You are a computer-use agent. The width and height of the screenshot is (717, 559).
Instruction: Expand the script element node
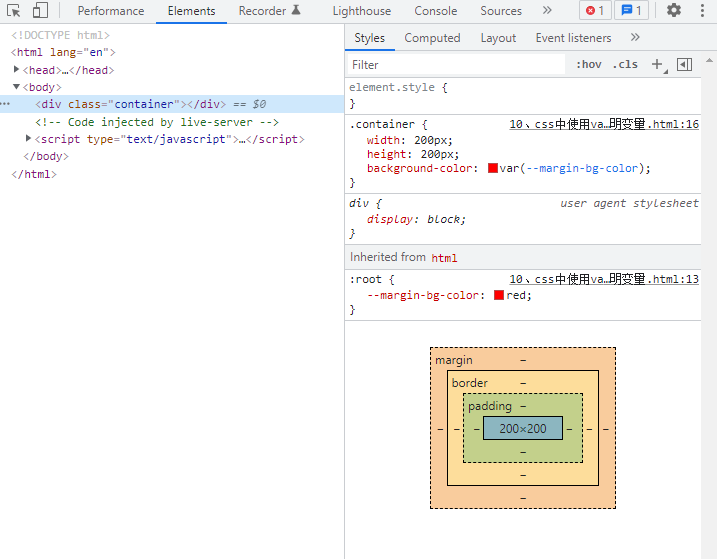(x=28, y=139)
